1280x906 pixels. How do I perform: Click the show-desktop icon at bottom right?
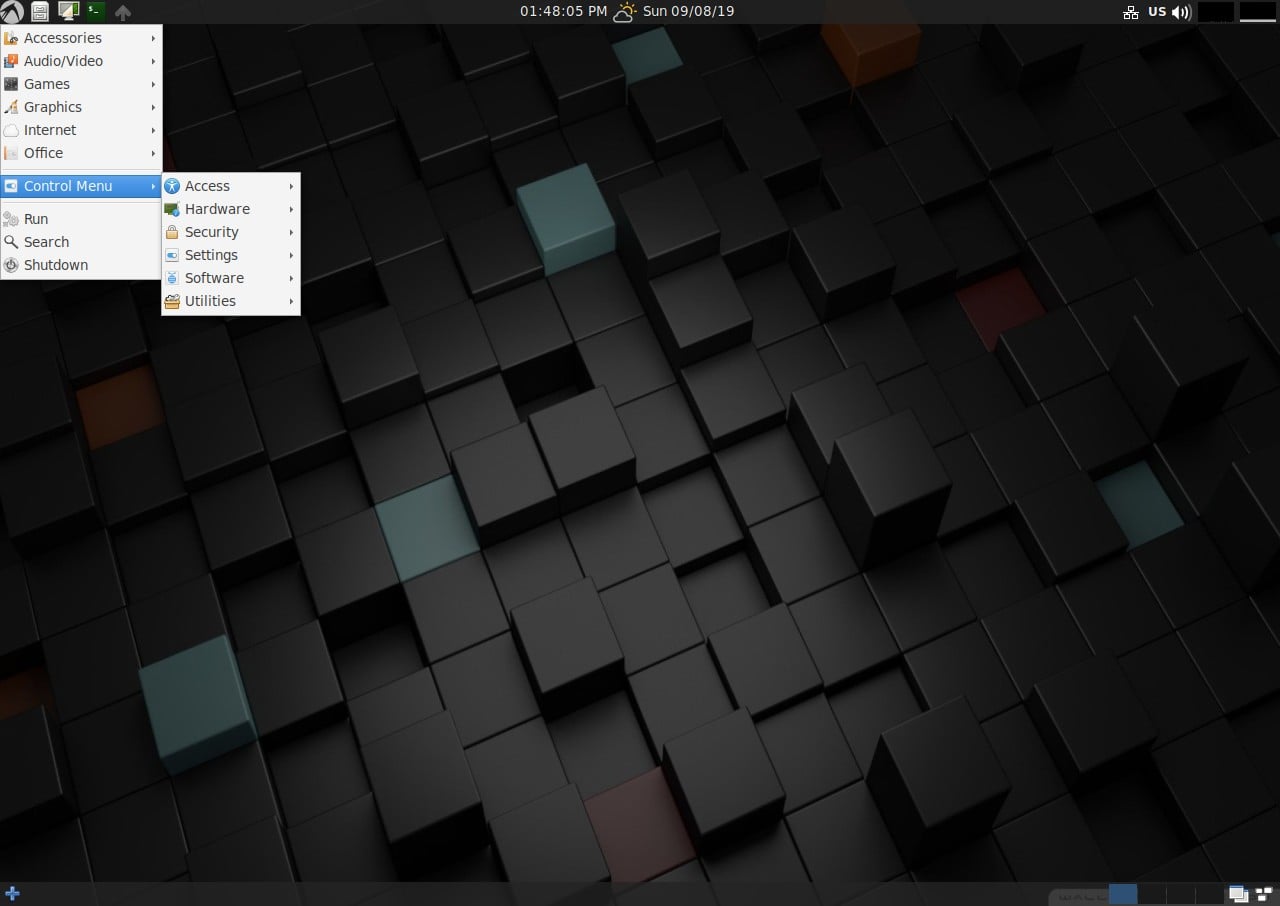(x=1239, y=894)
